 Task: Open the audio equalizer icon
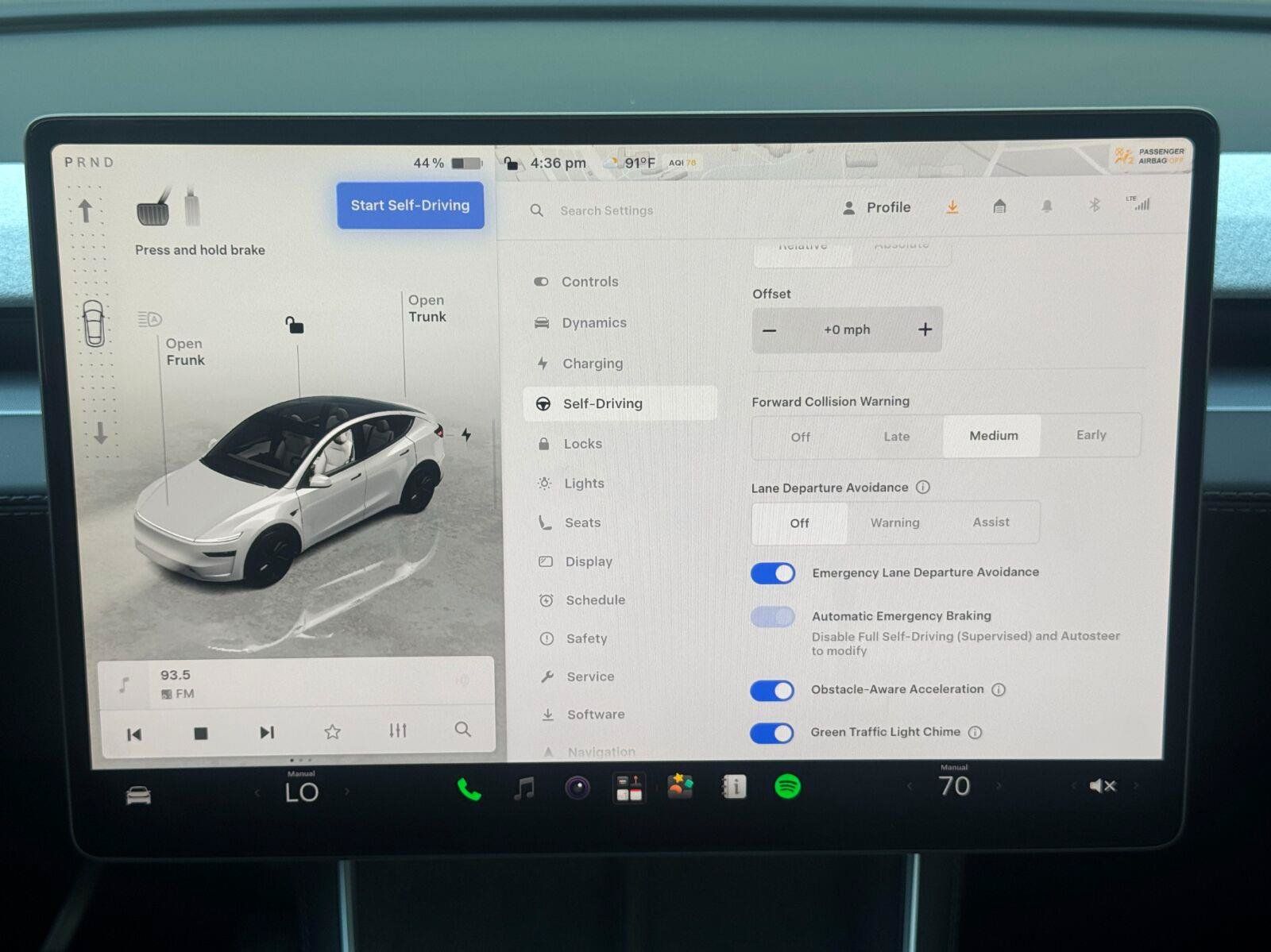click(x=398, y=730)
